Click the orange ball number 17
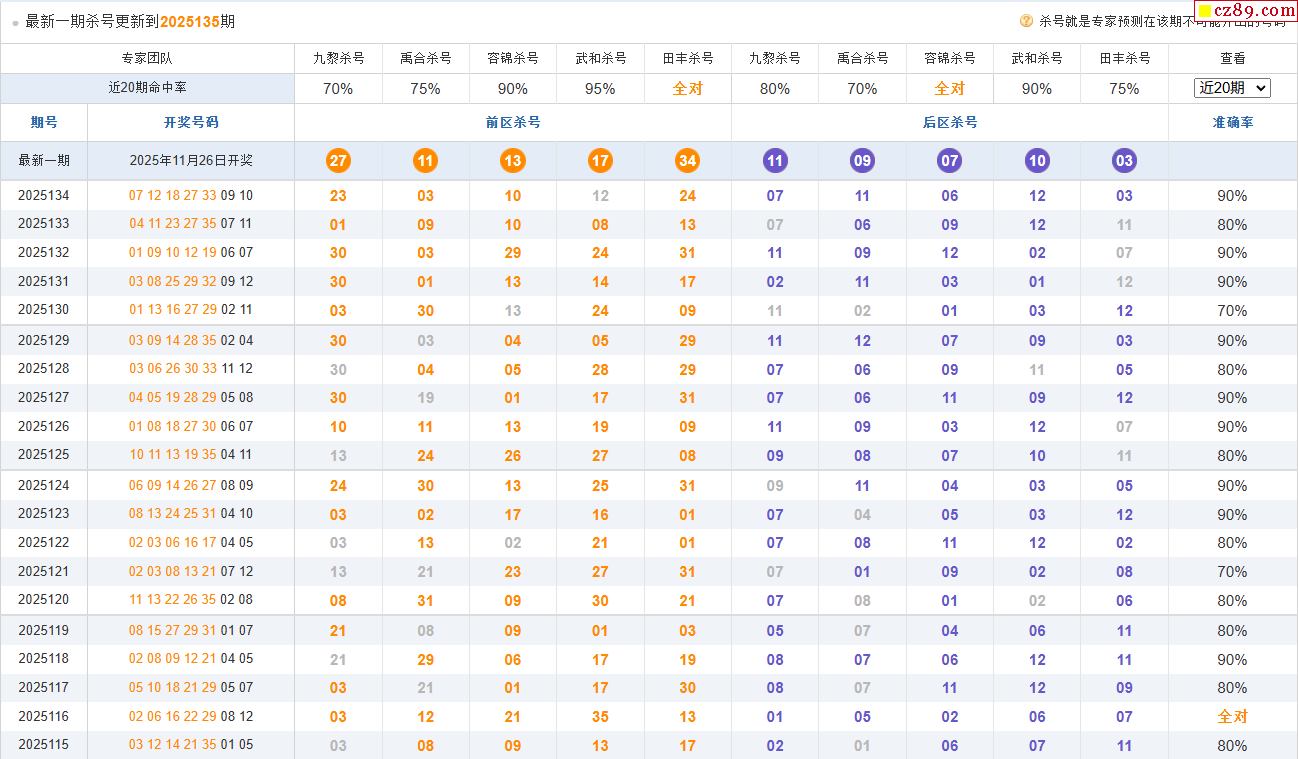This screenshot has width=1298, height=759. pyautogui.click(x=600, y=161)
